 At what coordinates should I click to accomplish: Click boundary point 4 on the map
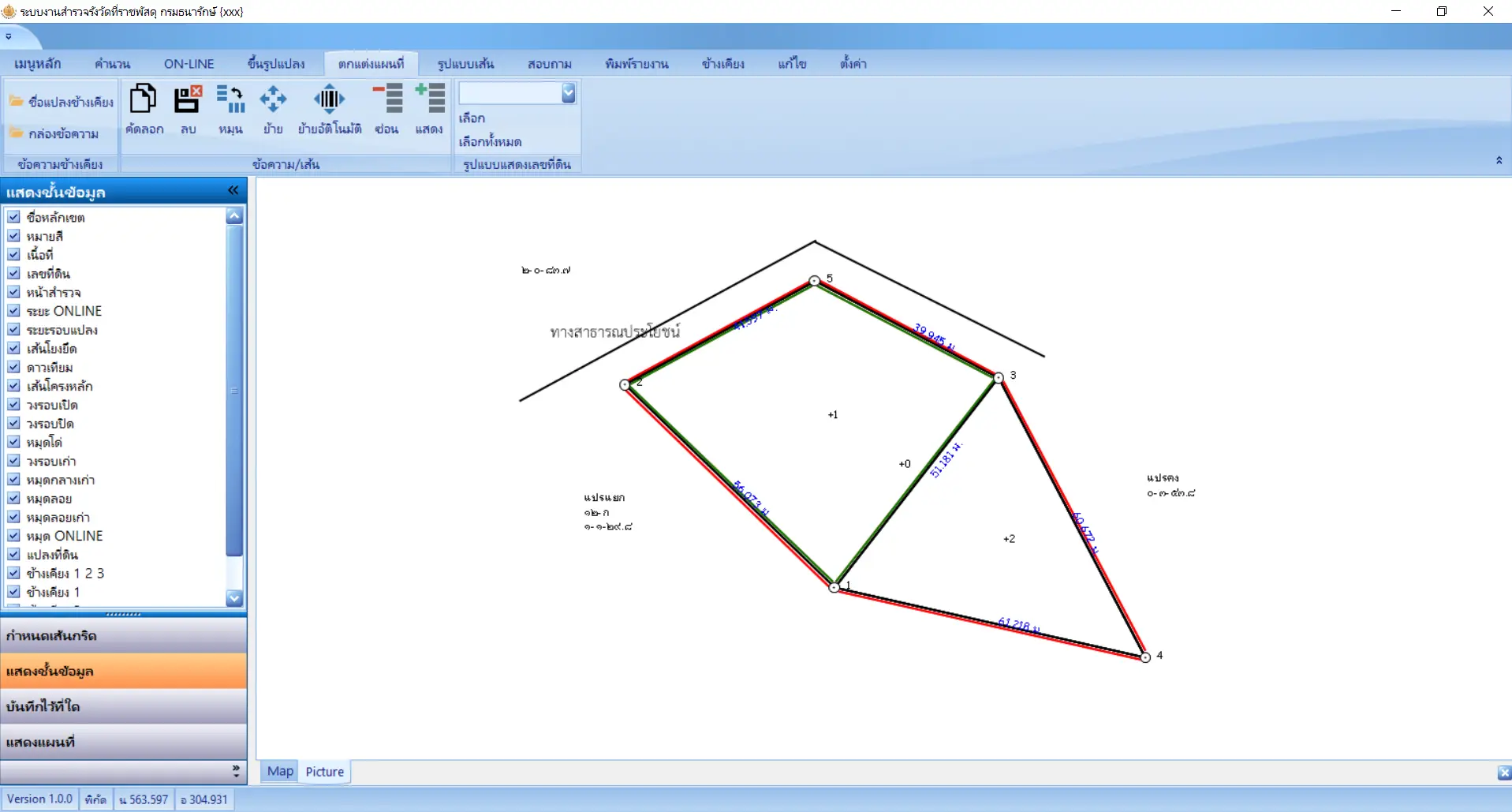pyautogui.click(x=1145, y=657)
